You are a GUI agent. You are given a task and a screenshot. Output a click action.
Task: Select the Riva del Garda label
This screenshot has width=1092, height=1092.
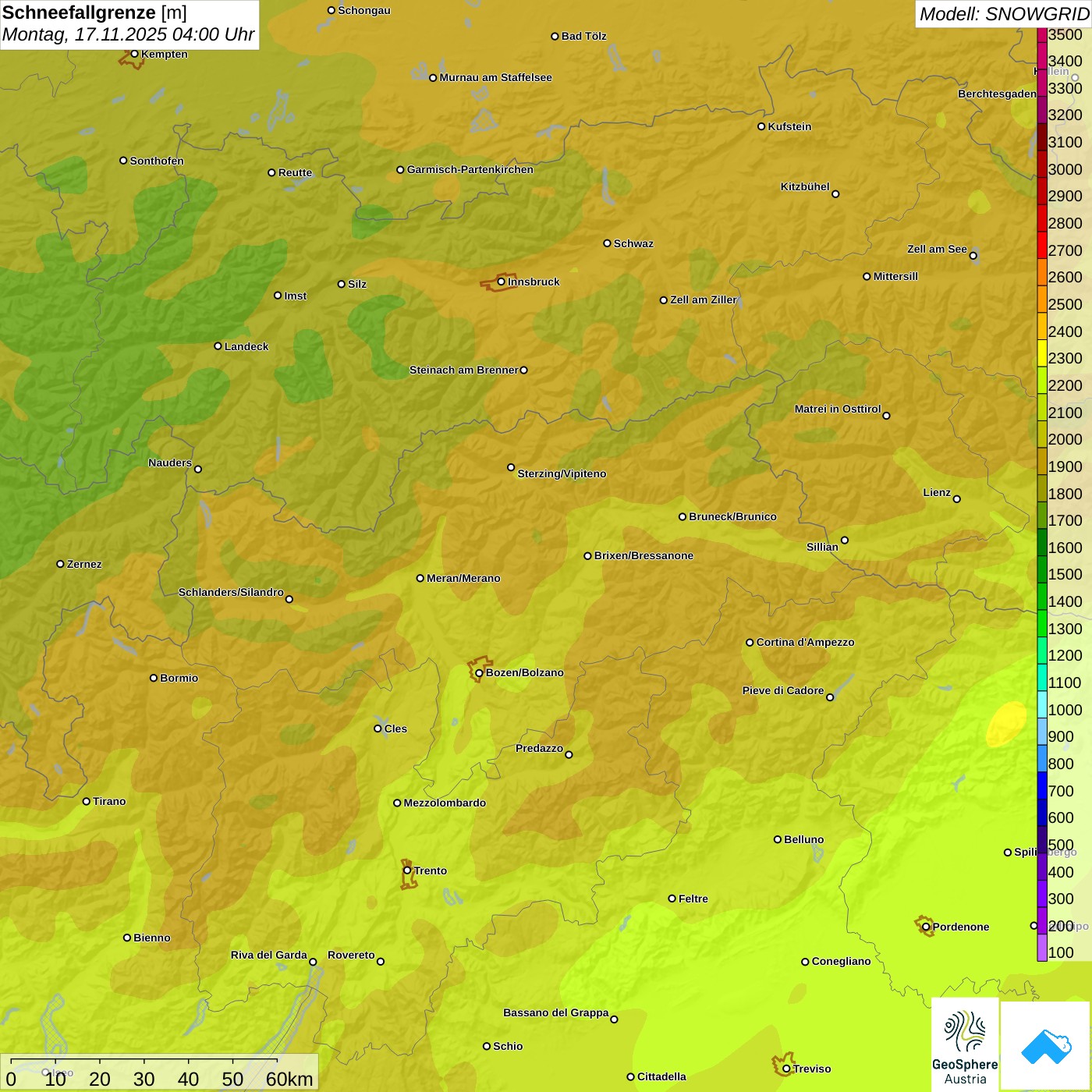(x=269, y=955)
